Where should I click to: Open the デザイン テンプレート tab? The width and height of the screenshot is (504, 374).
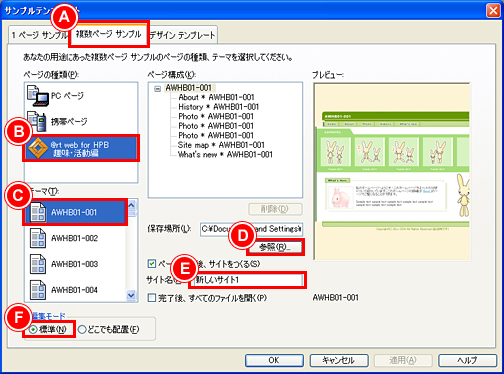(182, 35)
